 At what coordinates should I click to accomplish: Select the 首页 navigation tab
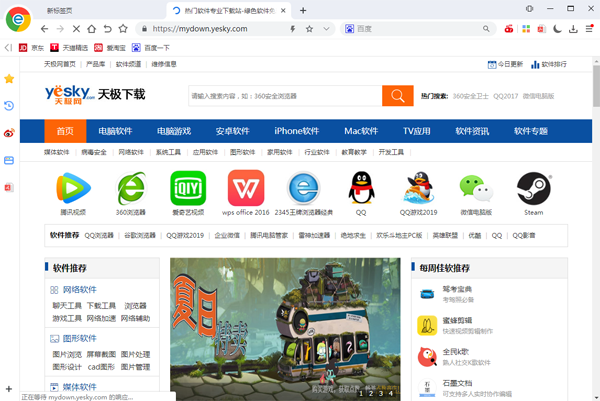point(65,131)
